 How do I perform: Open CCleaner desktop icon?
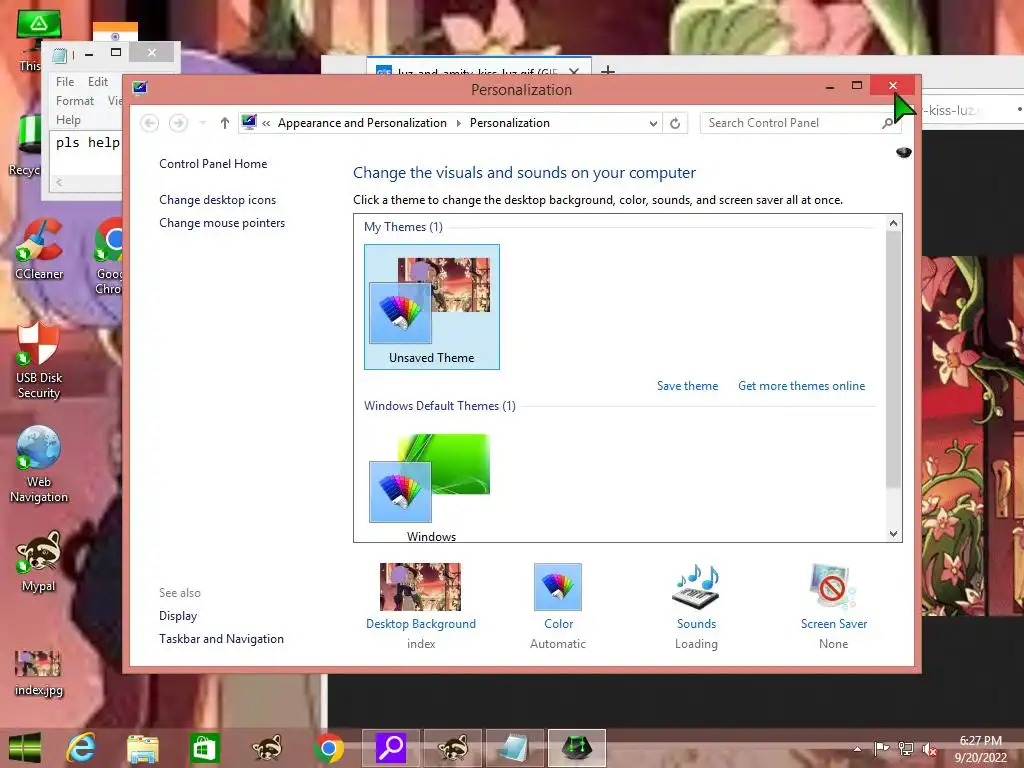39,249
